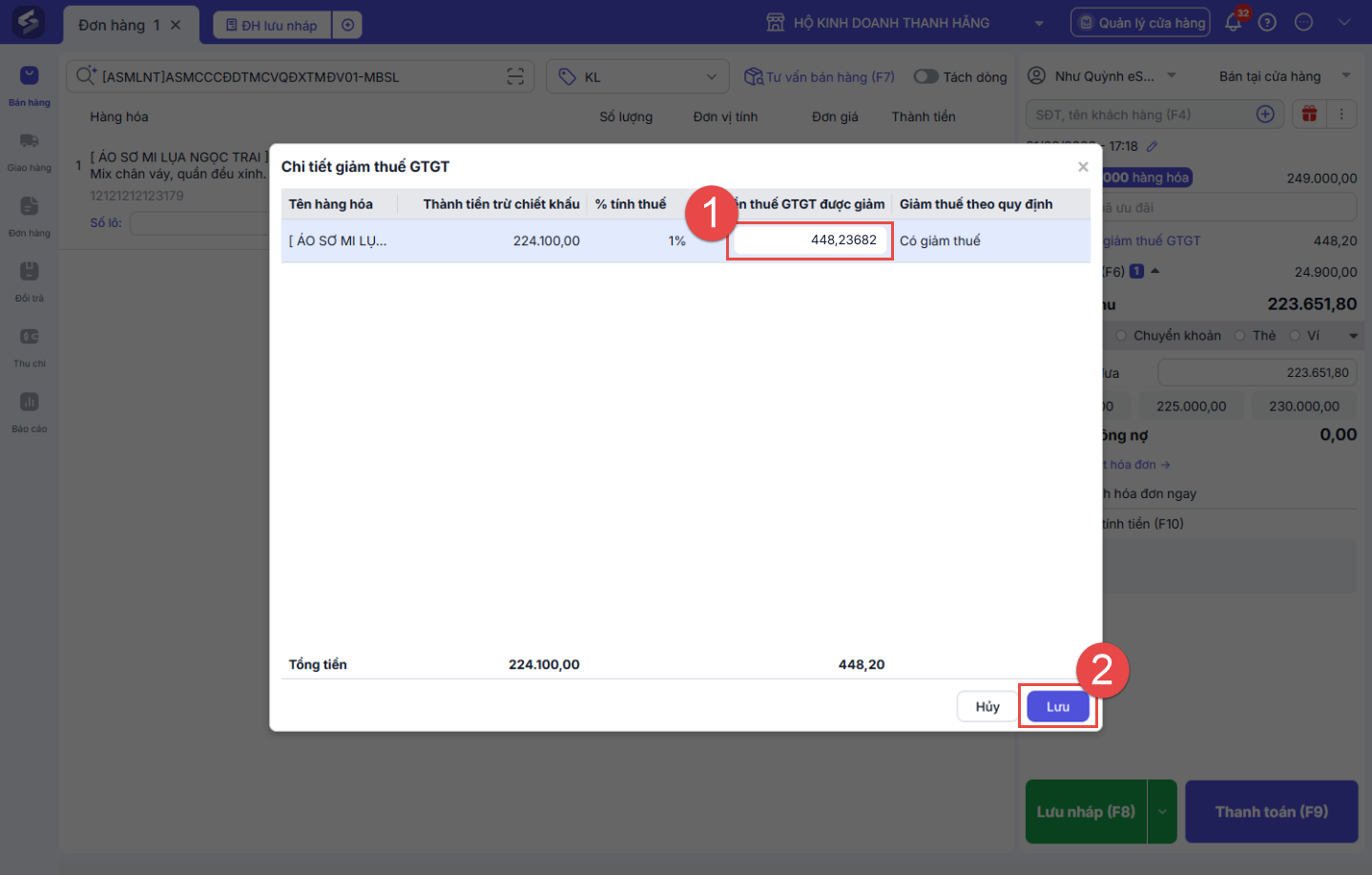
Task: Open the Đơn hàng sidebar icon
Action: click(x=30, y=206)
